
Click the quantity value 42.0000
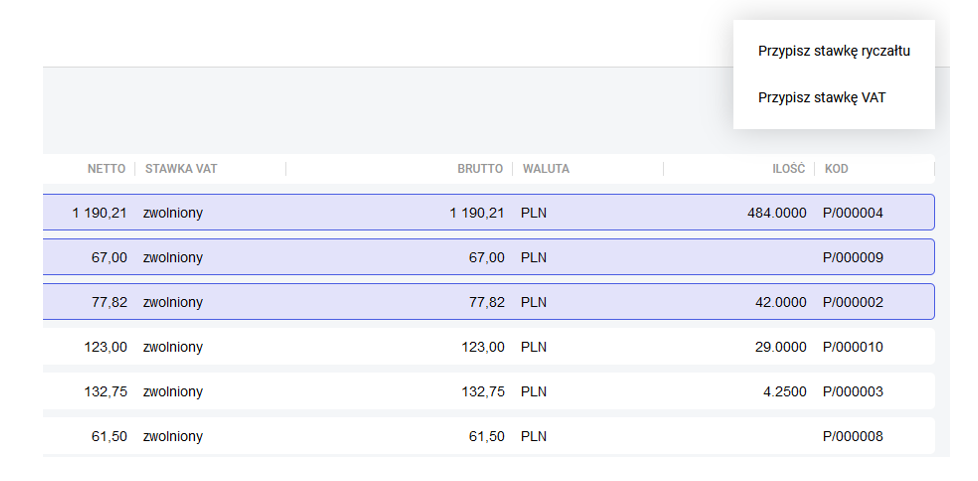pos(780,302)
